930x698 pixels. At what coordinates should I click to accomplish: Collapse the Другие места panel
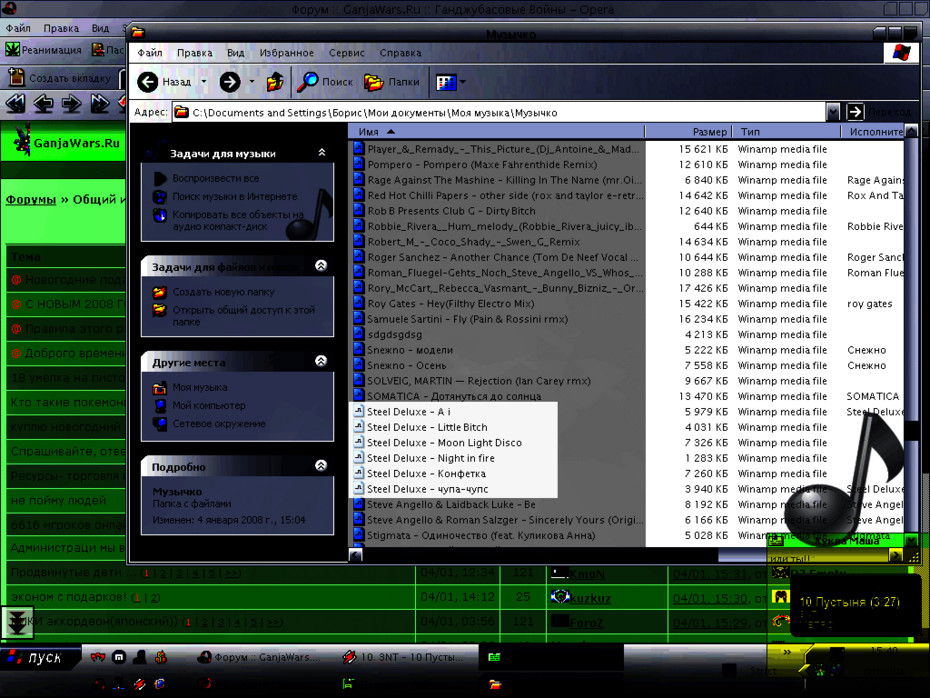tap(321, 361)
